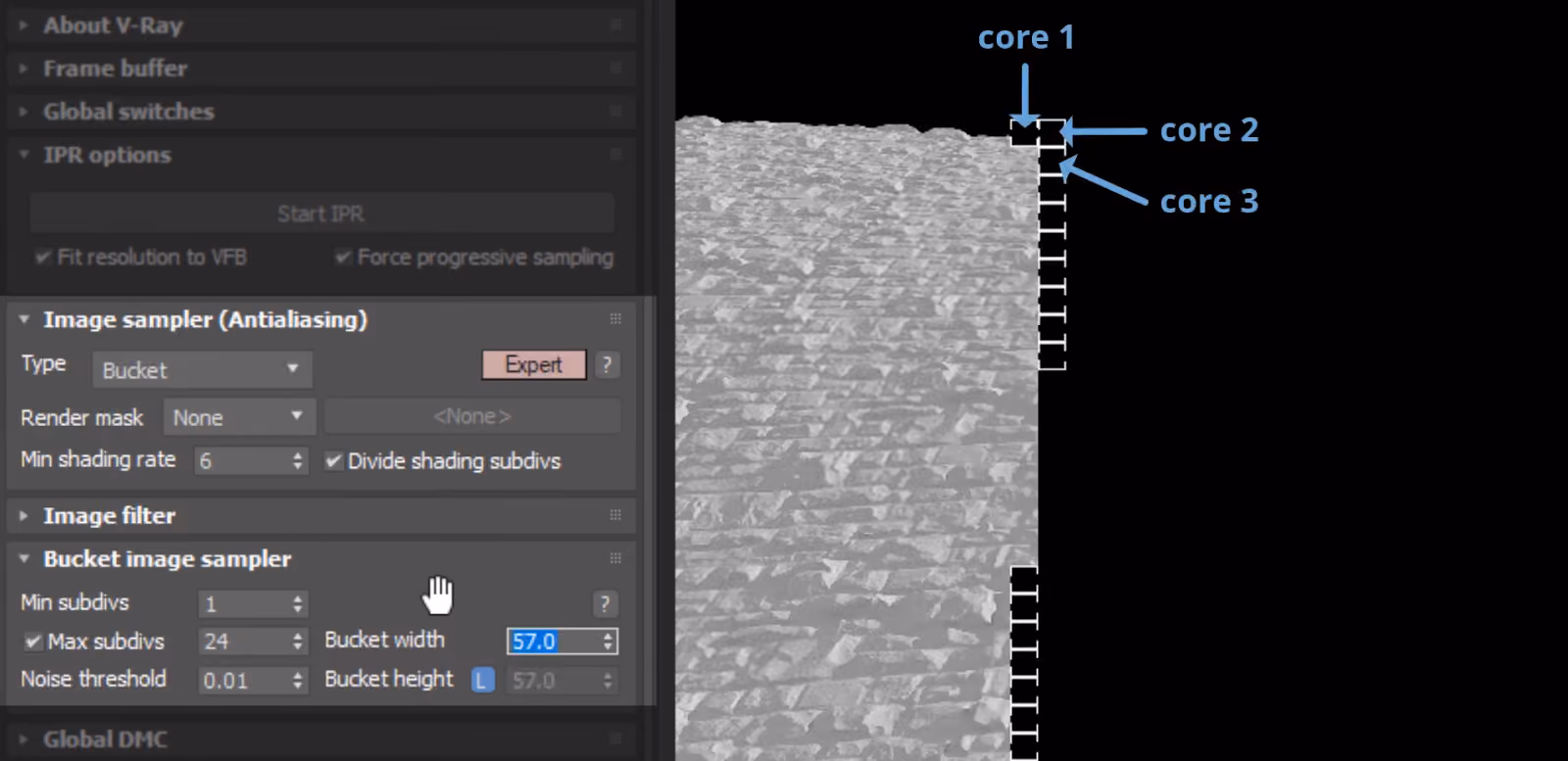The height and width of the screenshot is (761, 1568).
Task: Click the Expert mode button
Action: pyautogui.click(x=534, y=364)
